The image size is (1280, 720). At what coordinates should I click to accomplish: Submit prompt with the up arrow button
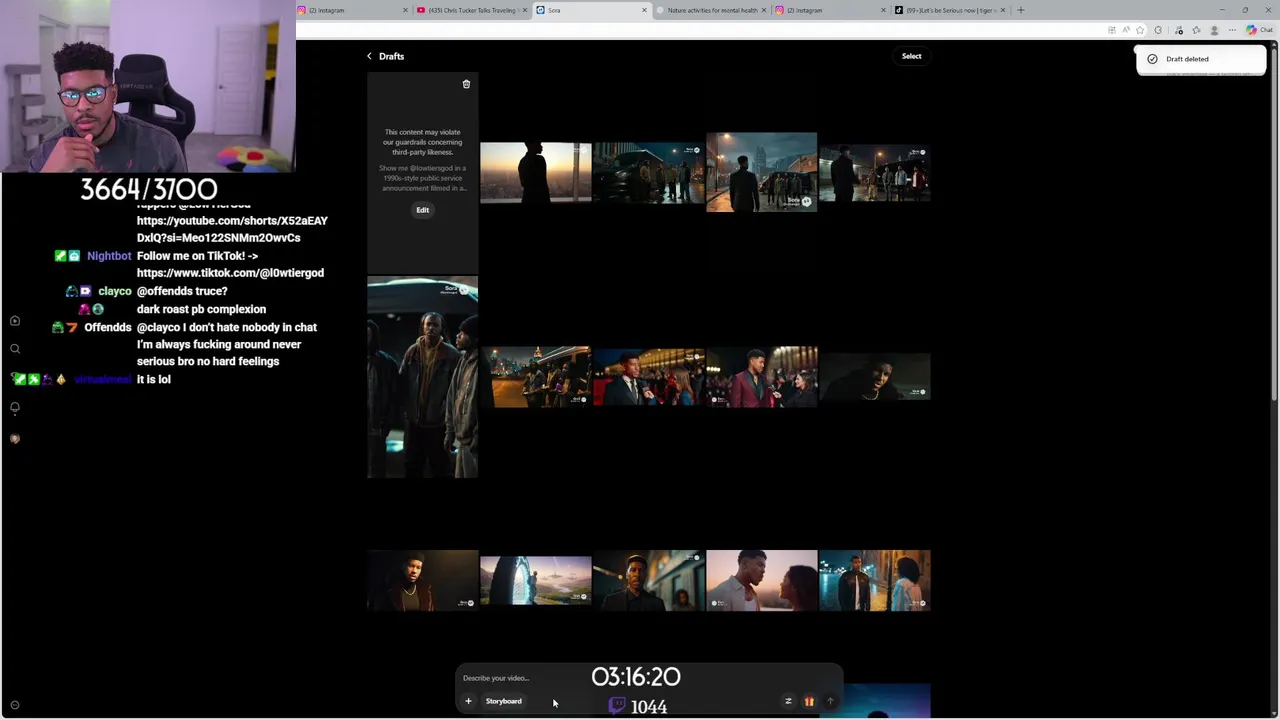[830, 701]
